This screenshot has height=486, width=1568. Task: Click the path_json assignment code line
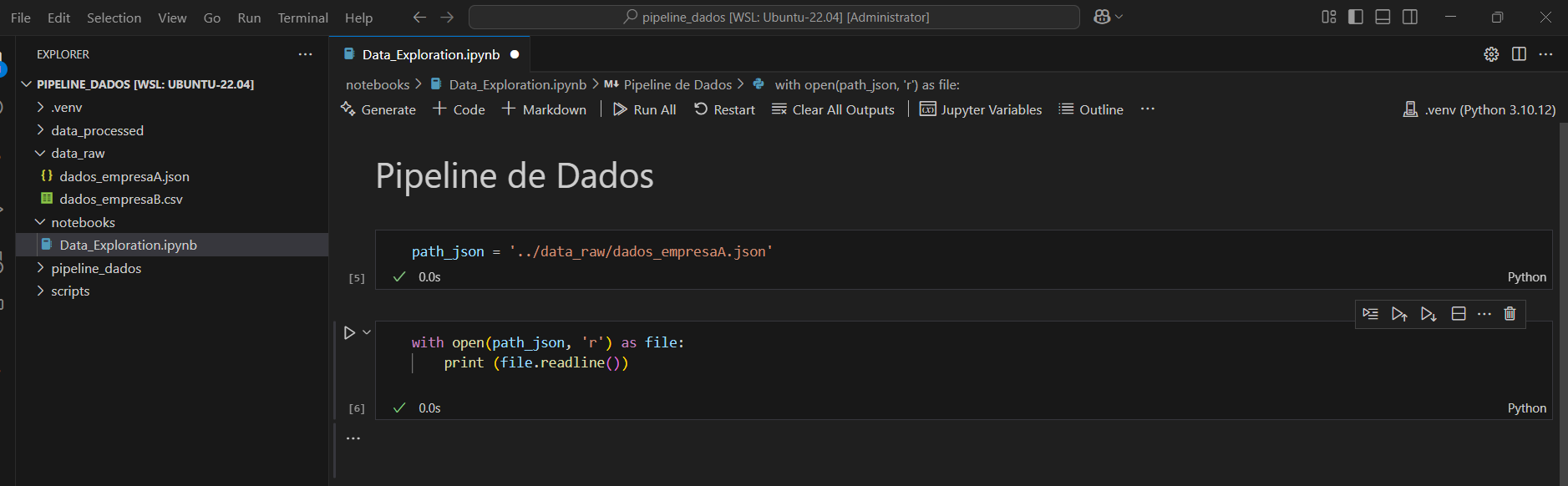(x=592, y=251)
